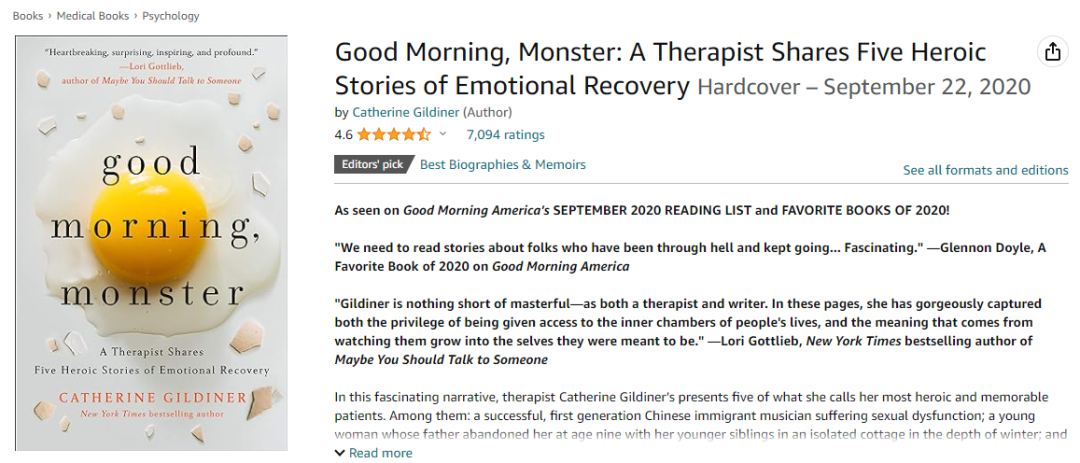Navigate to the Psychology breadcrumb
The image size is (1080, 463).
(170, 16)
